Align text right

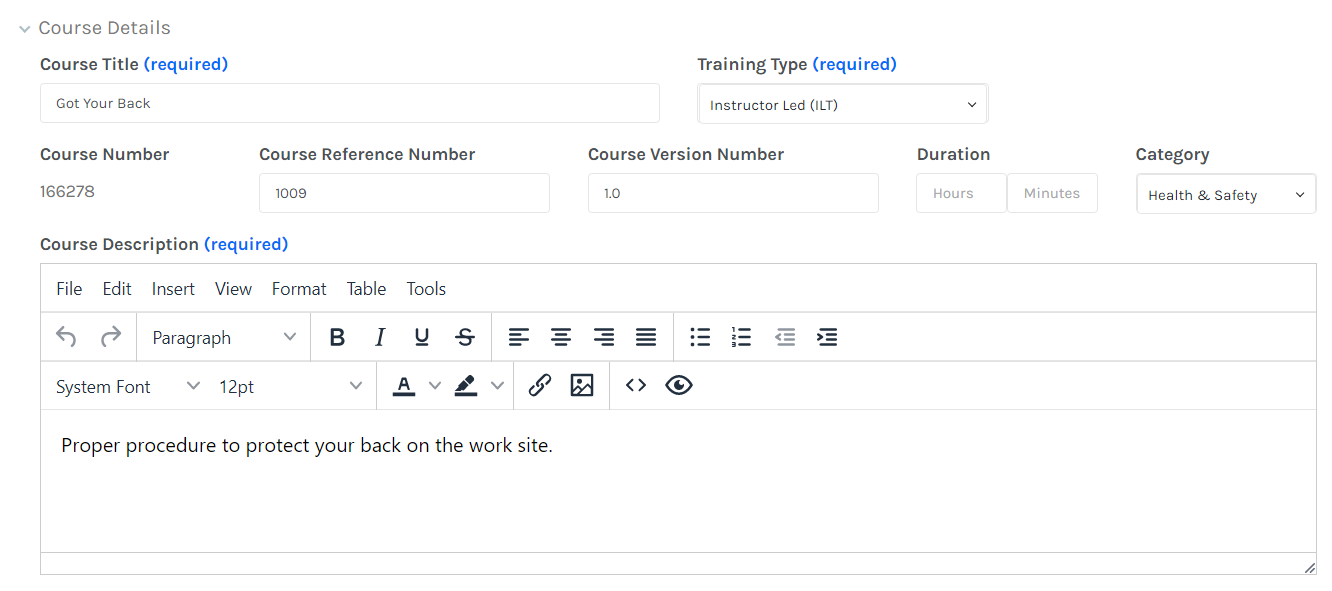tap(604, 337)
